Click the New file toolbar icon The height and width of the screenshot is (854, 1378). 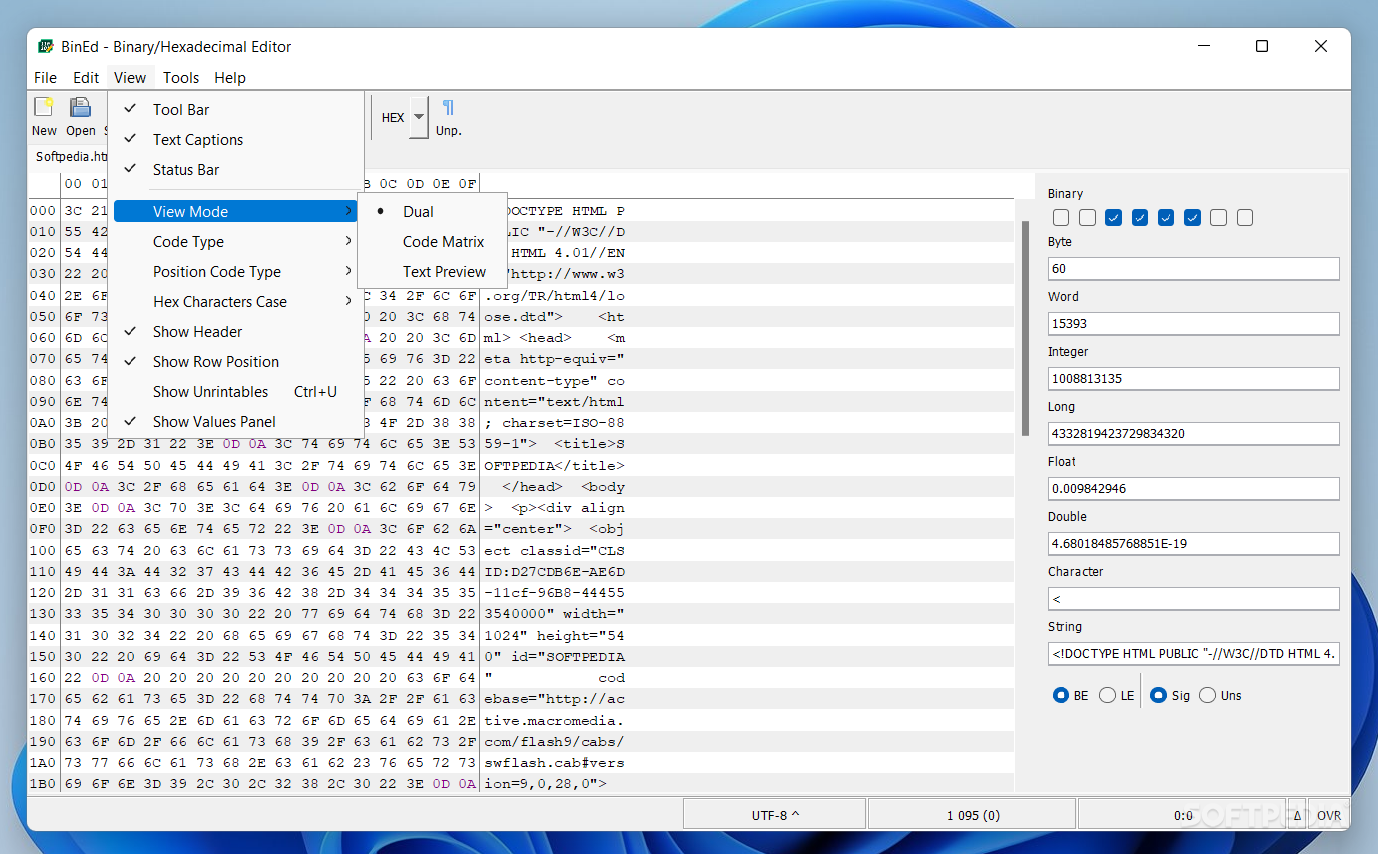pos(44,107)
